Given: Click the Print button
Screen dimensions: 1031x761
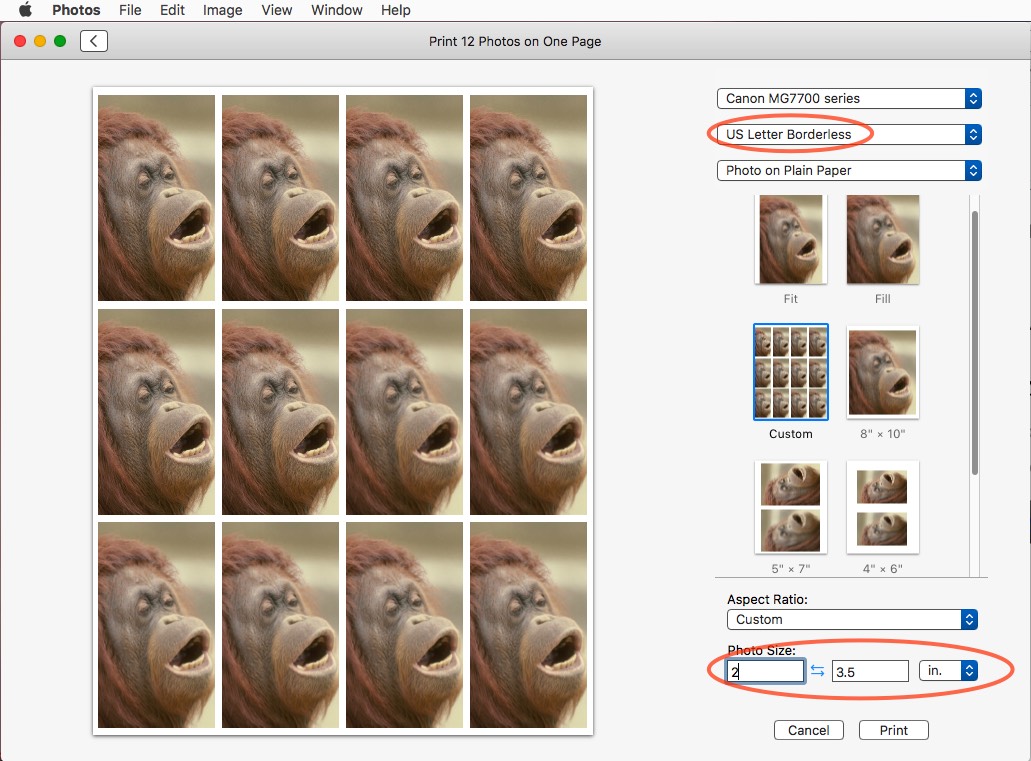Looking at the screenshot, I should pyautogui.click(x=894, y=730).
